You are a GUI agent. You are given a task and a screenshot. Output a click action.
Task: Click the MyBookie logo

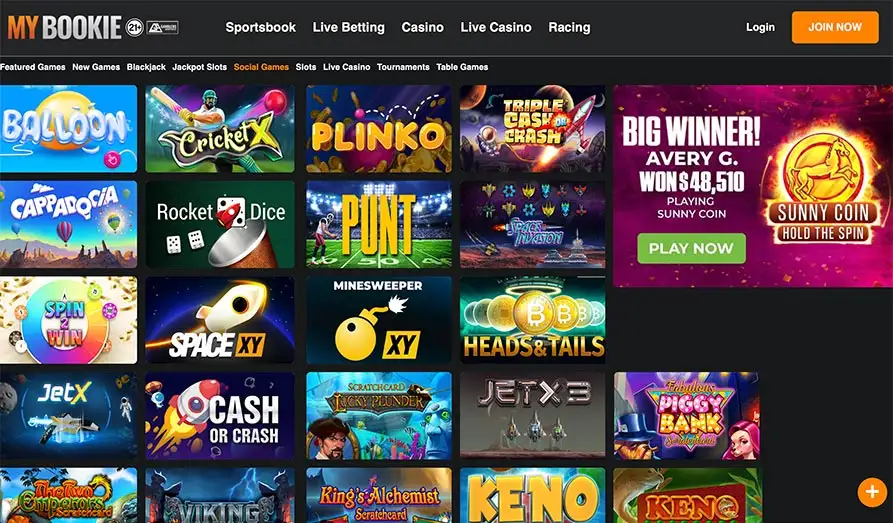tap(65, 27)
